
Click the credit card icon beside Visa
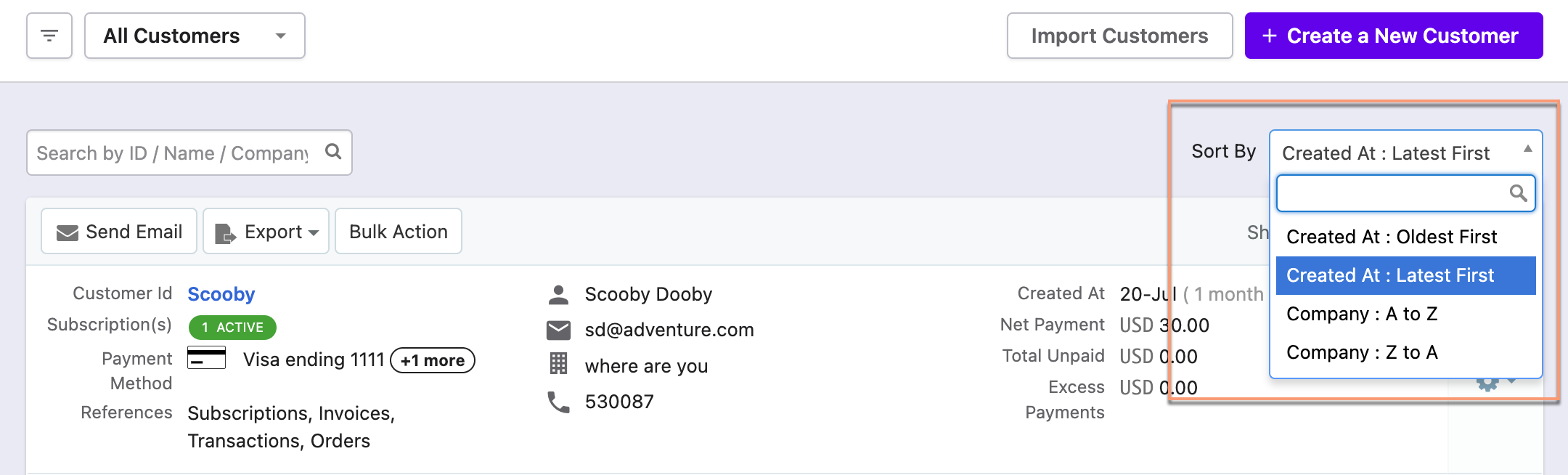coord(206,358)
